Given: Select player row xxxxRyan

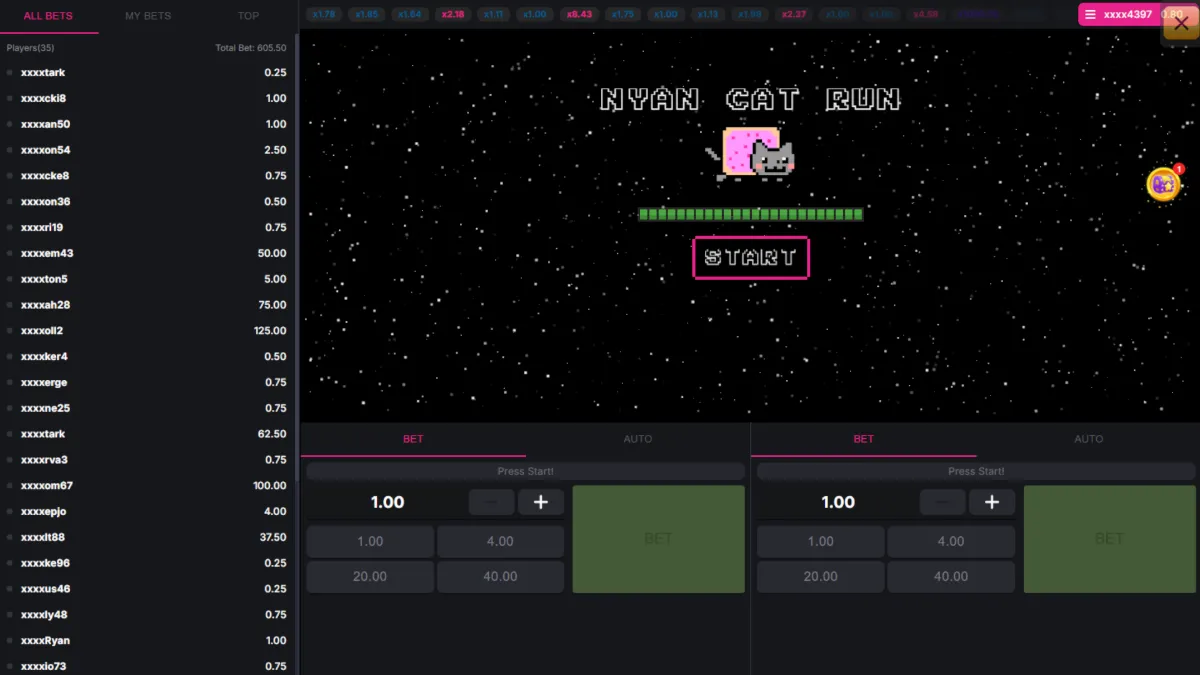Looking at the screenshot, I should point(147,641).
